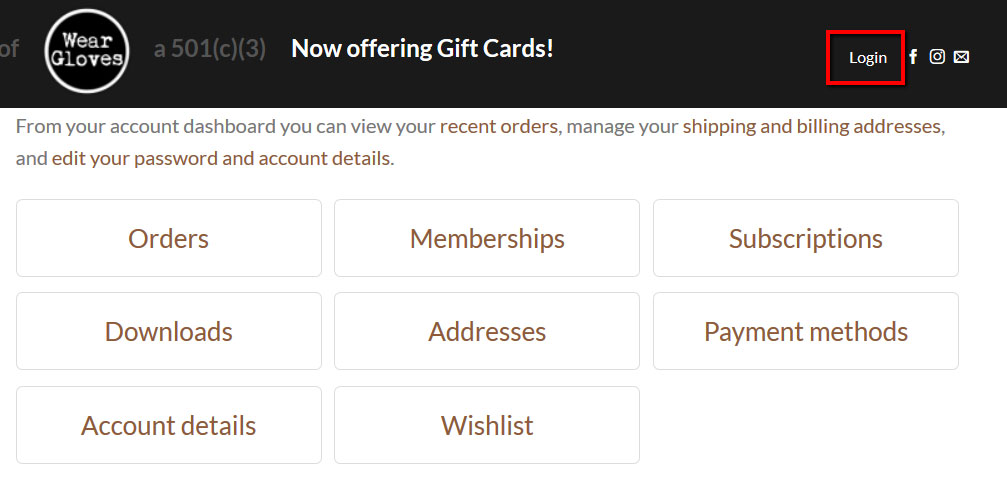
Task: Open the Addresses tile
Action: tap(487, 331)
